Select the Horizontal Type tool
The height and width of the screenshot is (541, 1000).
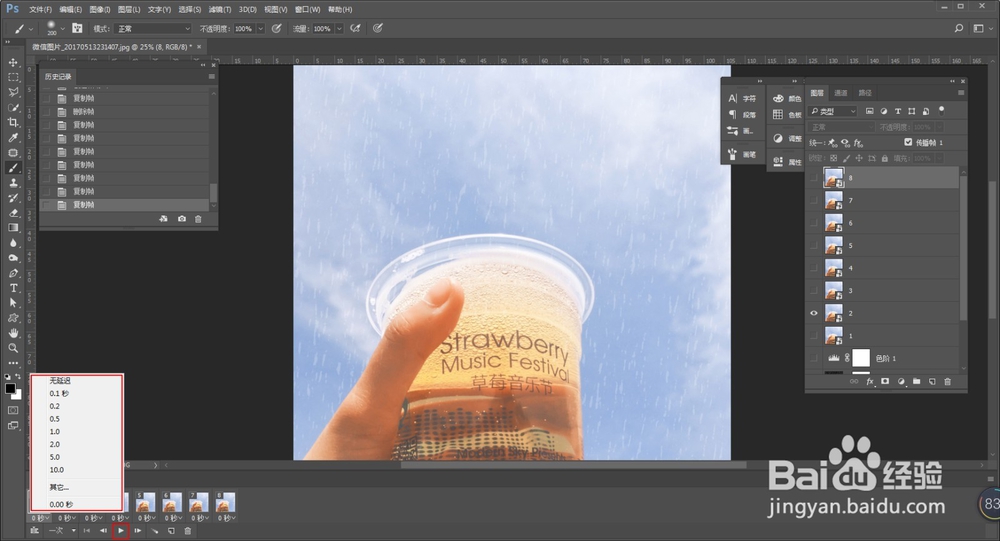coord(13,288)
